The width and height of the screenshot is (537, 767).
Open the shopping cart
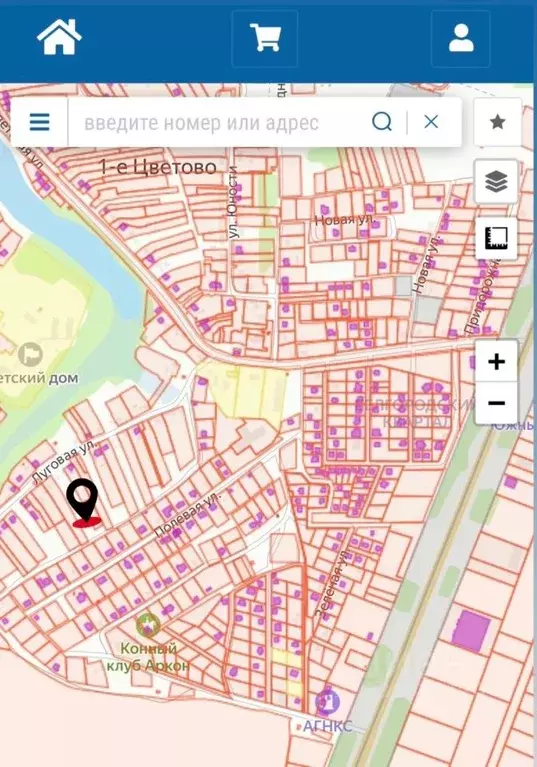(x=265, y=39)
